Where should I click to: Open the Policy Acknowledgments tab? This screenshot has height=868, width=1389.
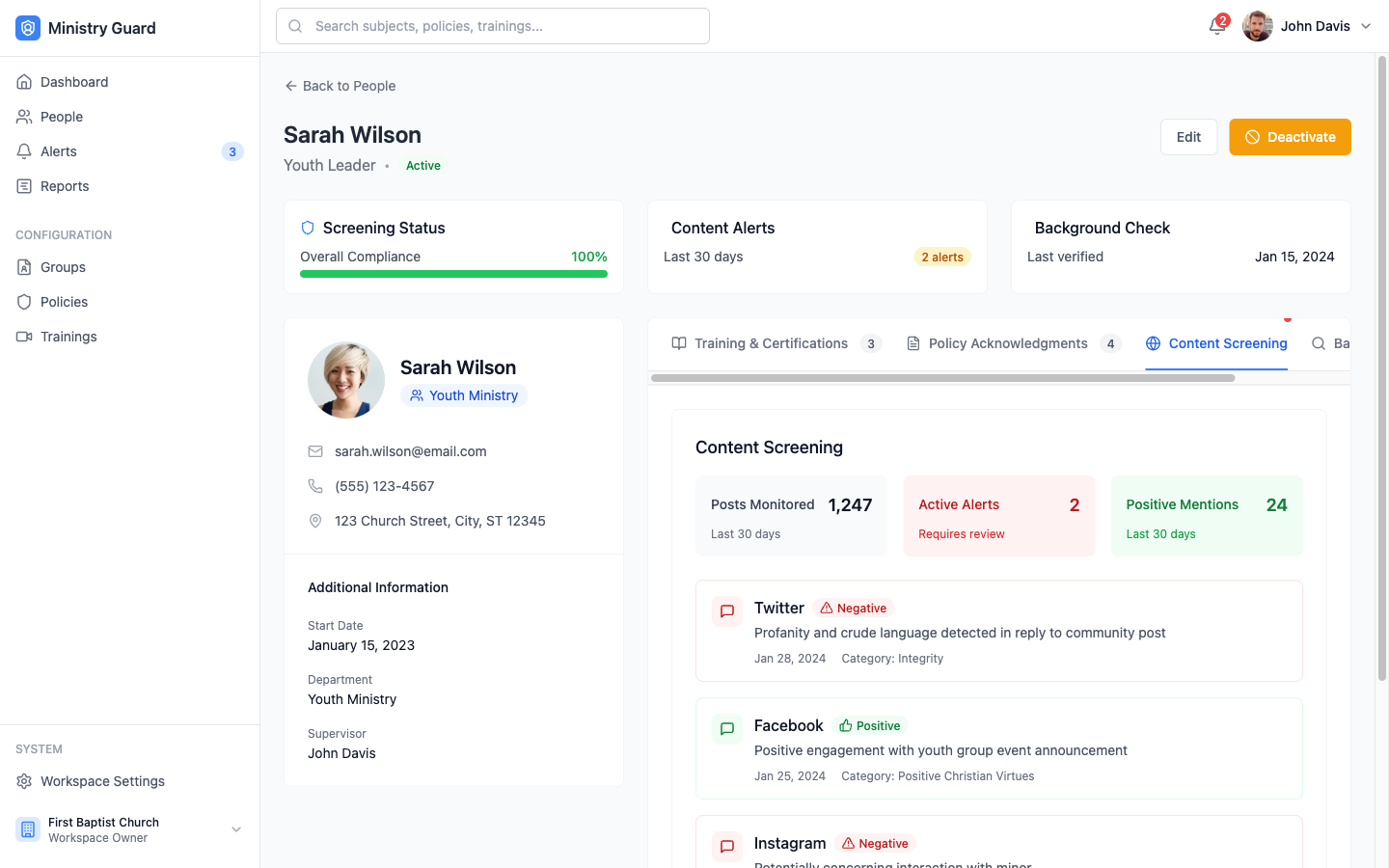point(1006,343)
